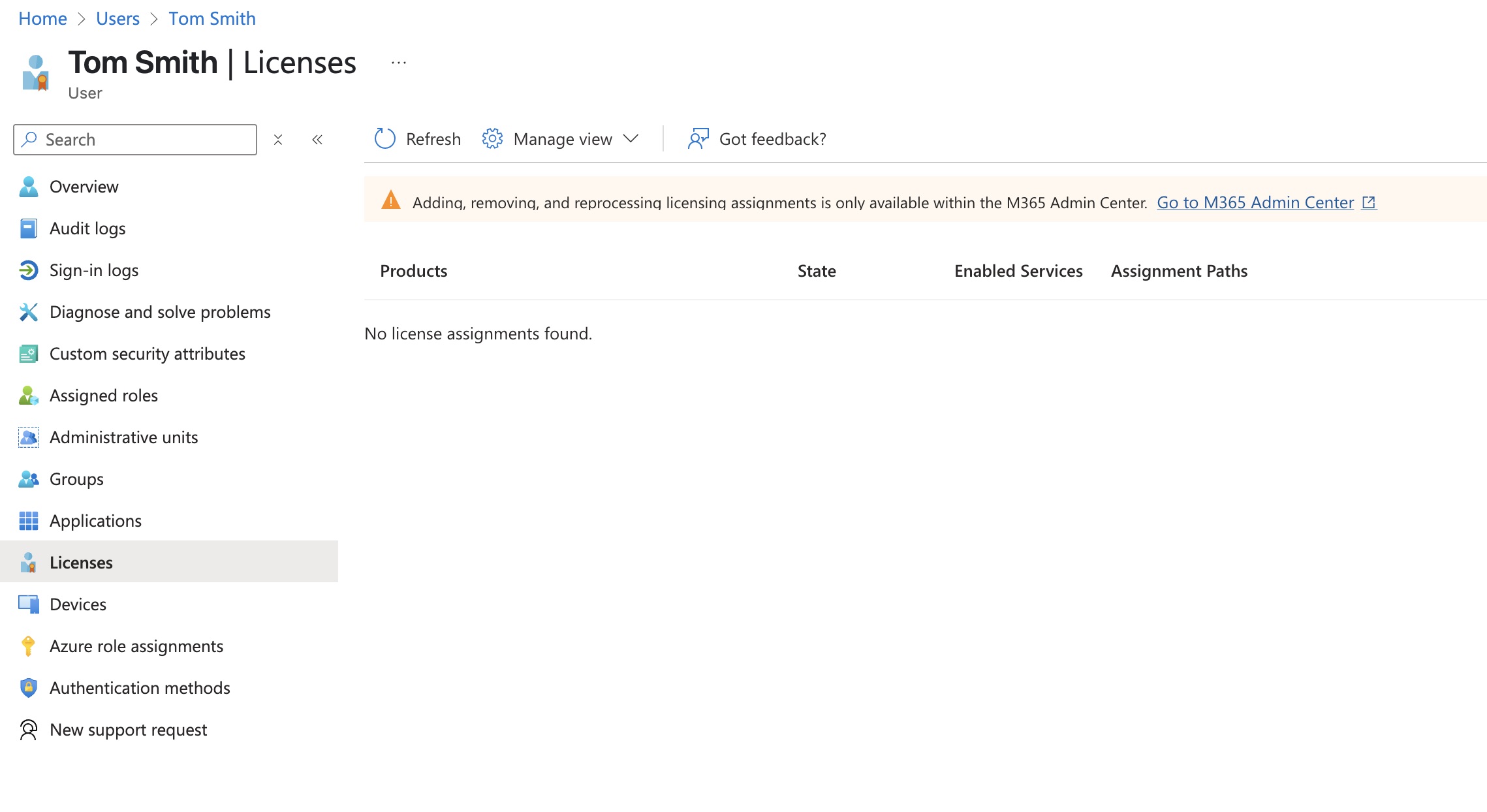Click the Assignment Paths column header
The height and width of the screenshot is (812, 1487).
[1179, 271]
